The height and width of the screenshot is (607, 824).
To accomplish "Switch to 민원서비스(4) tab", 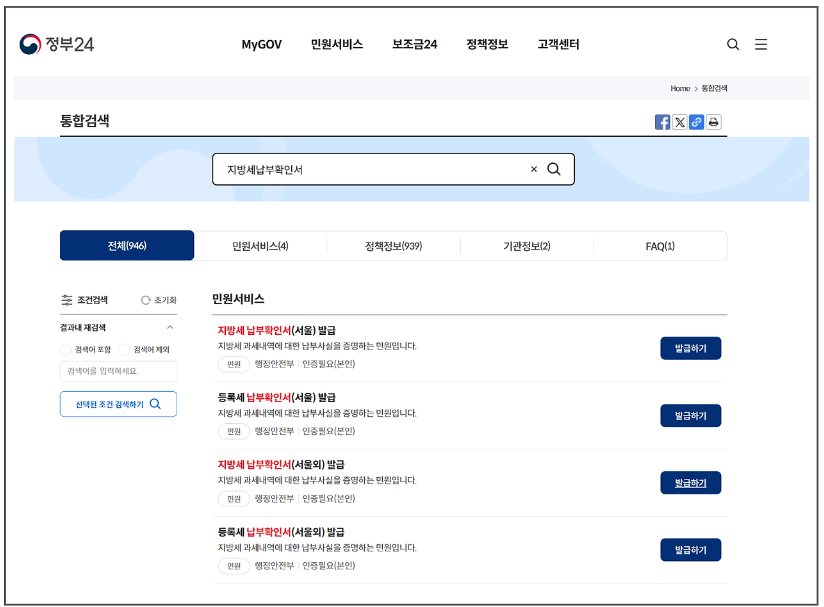I will [260, 246].
